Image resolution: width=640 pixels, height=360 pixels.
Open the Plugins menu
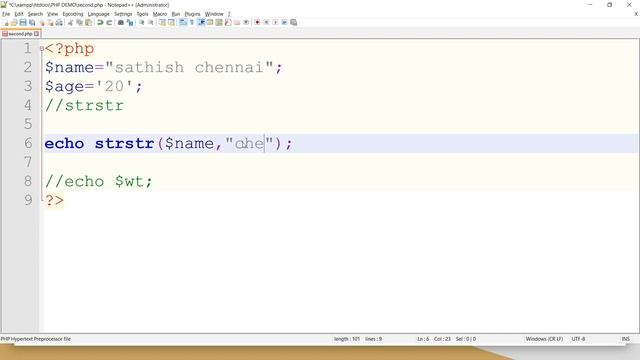point(192,14)
